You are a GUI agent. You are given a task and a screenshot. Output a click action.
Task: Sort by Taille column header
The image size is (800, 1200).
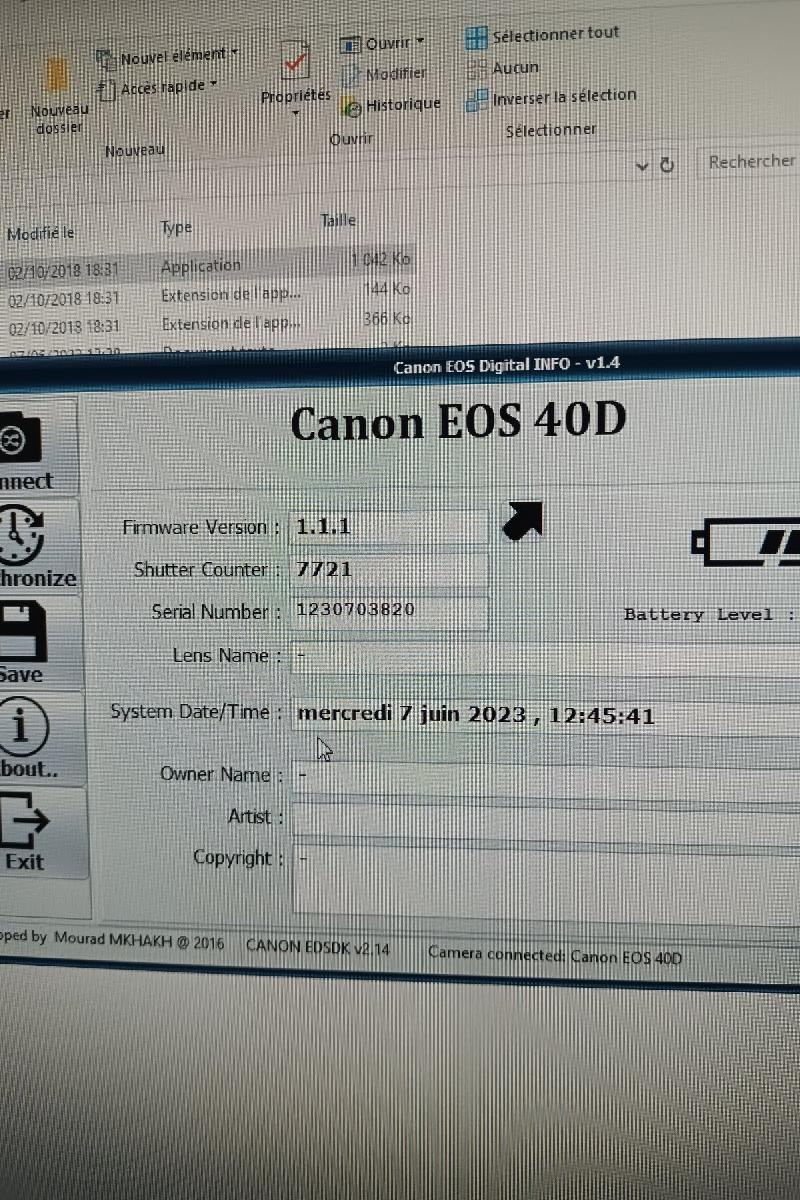[x=338, y=220]
